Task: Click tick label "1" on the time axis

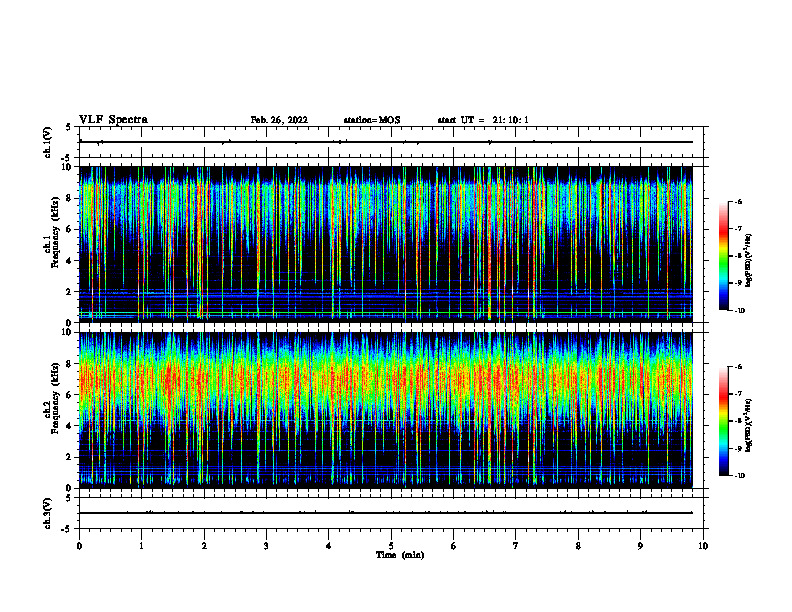Action: click(141, 546)
